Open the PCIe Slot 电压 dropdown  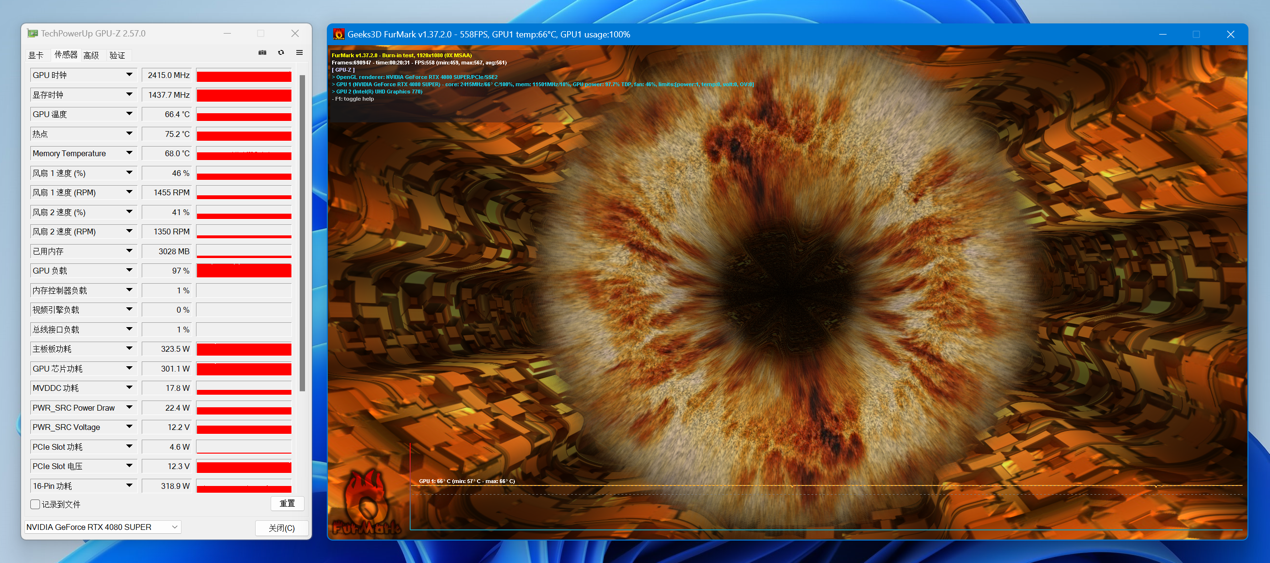click(x=129, y=467)
